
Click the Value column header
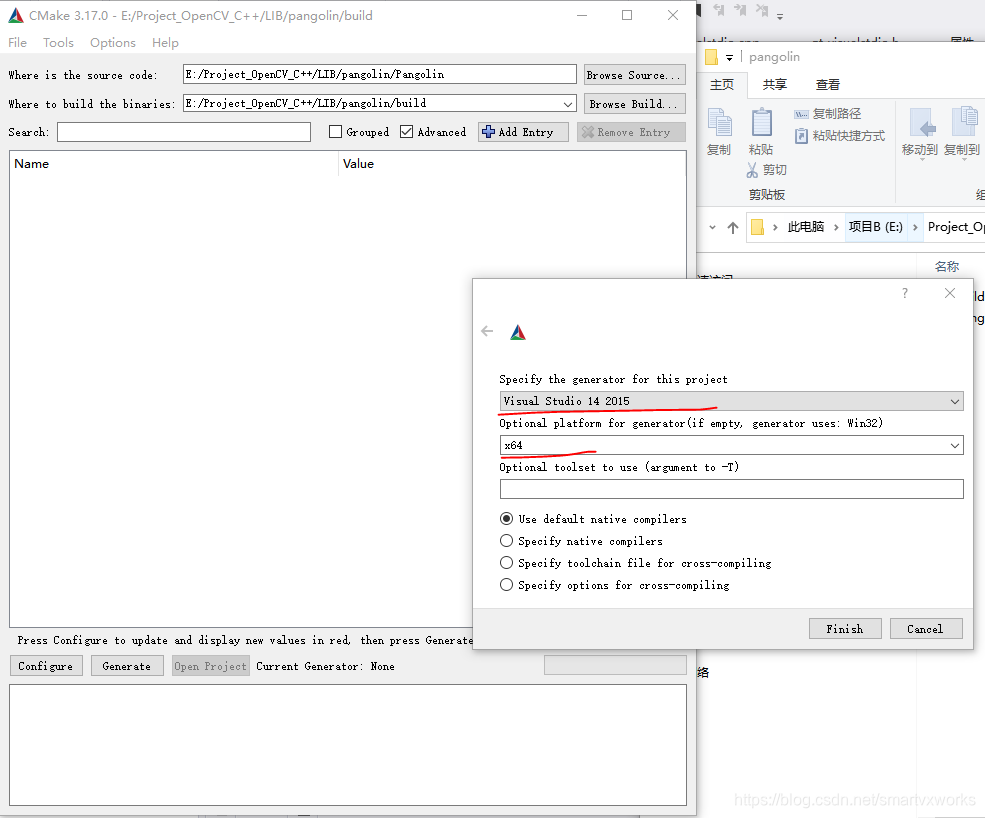pyautogui.click(x=512, y=163)
